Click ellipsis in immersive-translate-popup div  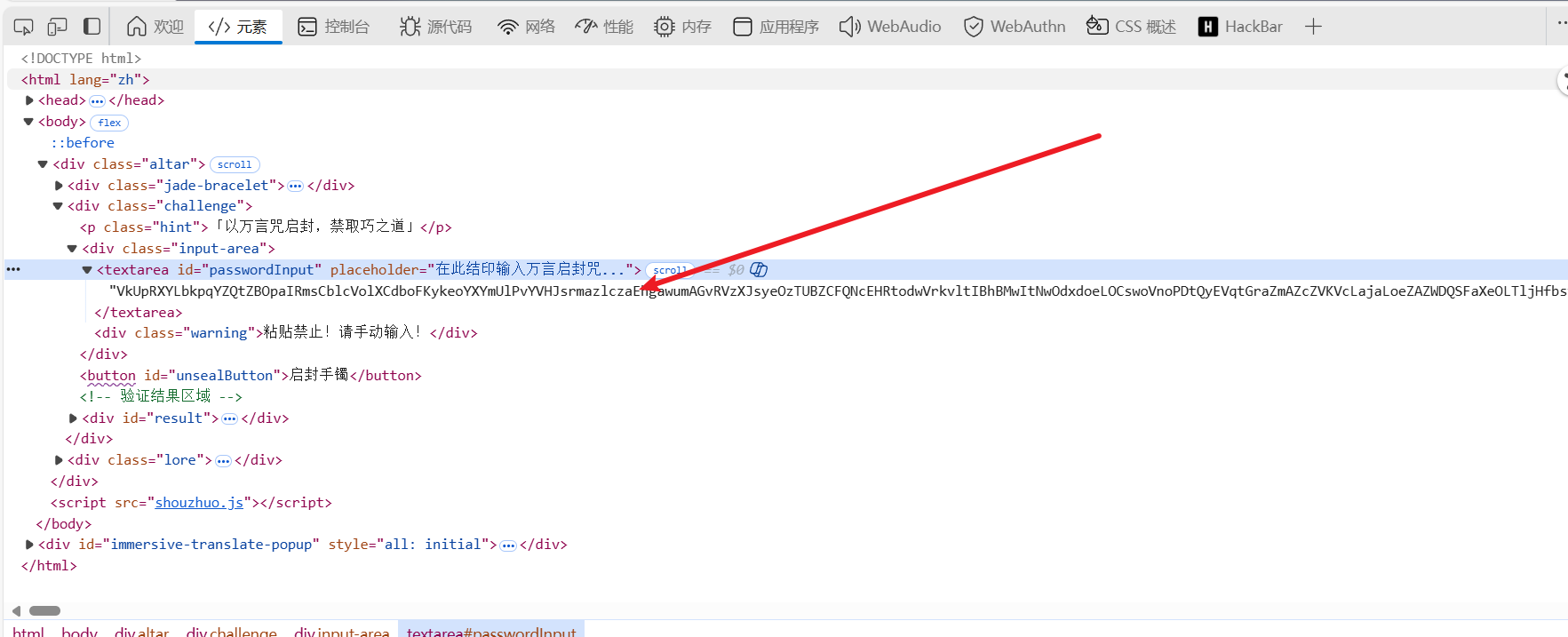click(508, 545)
